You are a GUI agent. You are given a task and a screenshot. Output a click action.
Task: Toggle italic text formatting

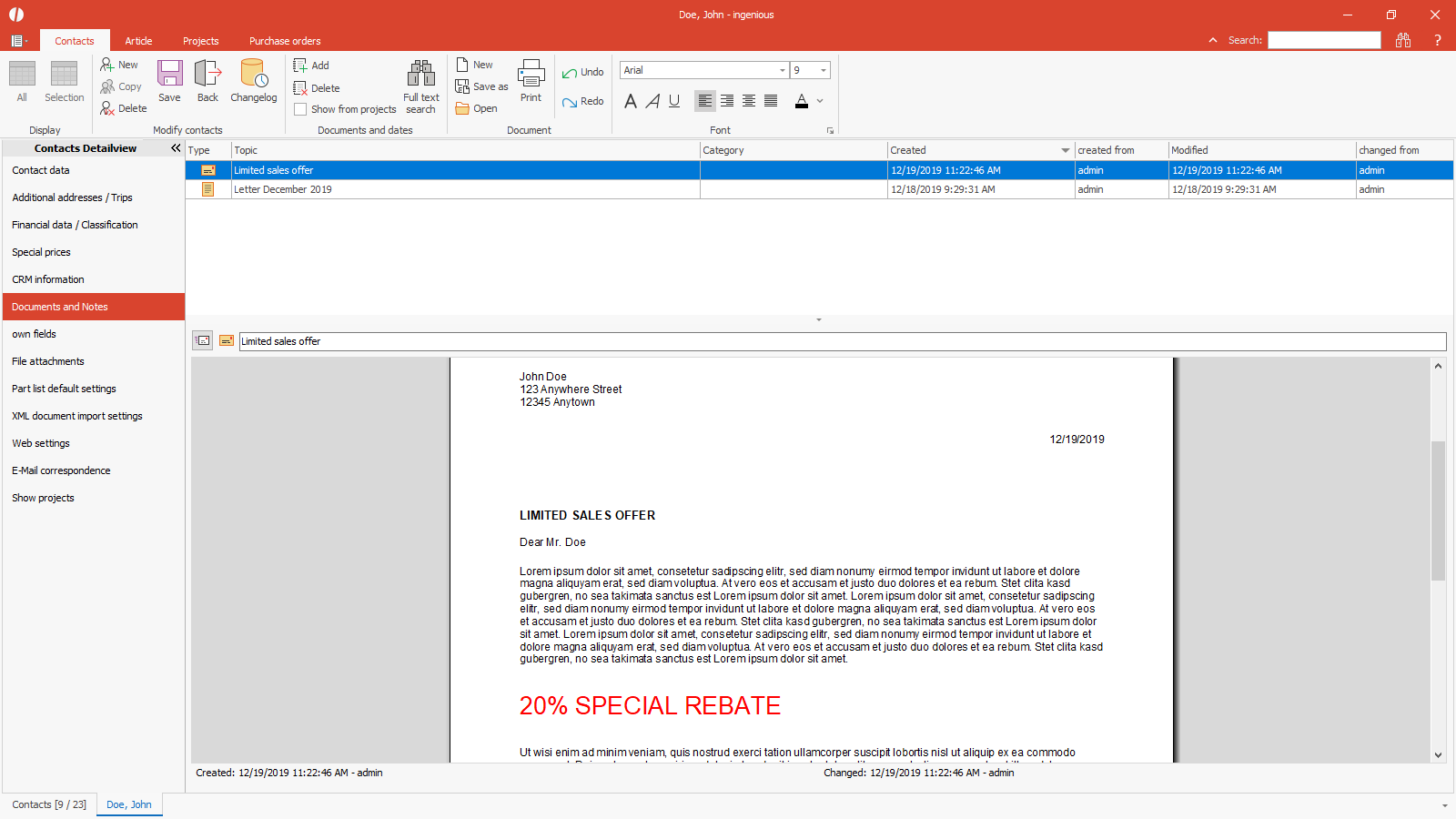[x=652, y=101]
